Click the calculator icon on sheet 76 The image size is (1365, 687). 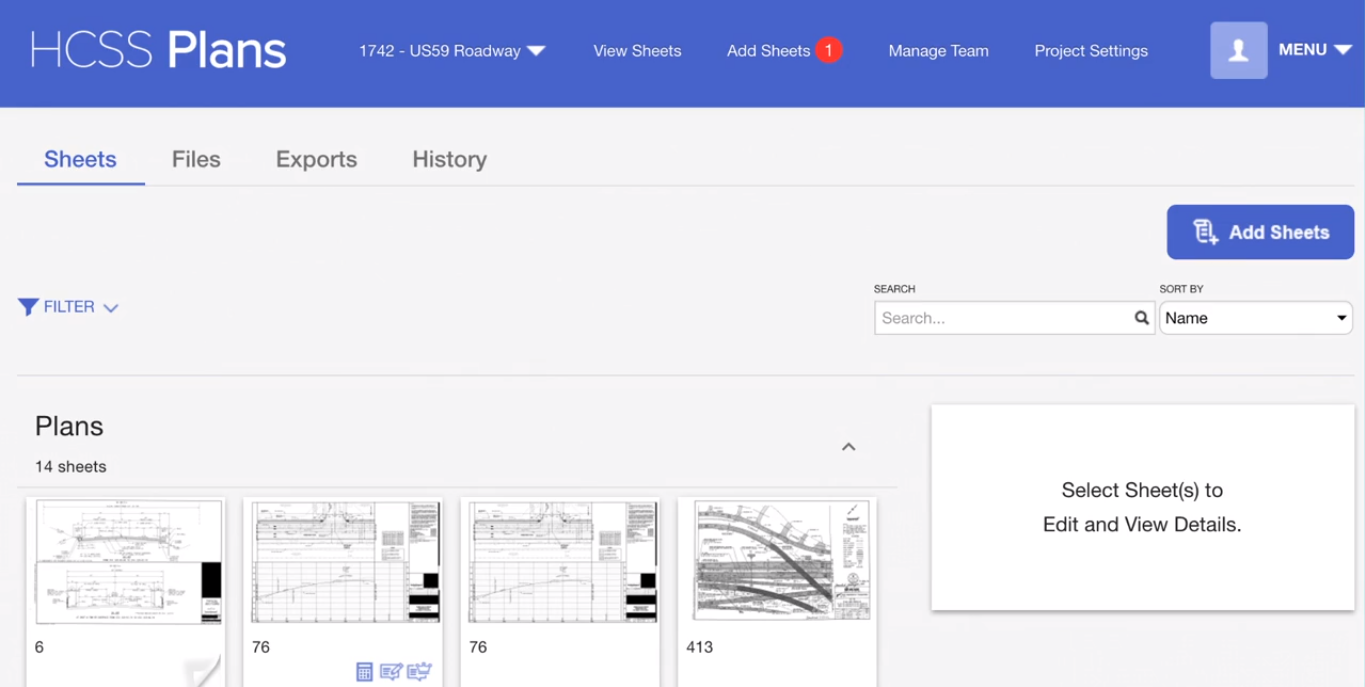tap(364, 672)
